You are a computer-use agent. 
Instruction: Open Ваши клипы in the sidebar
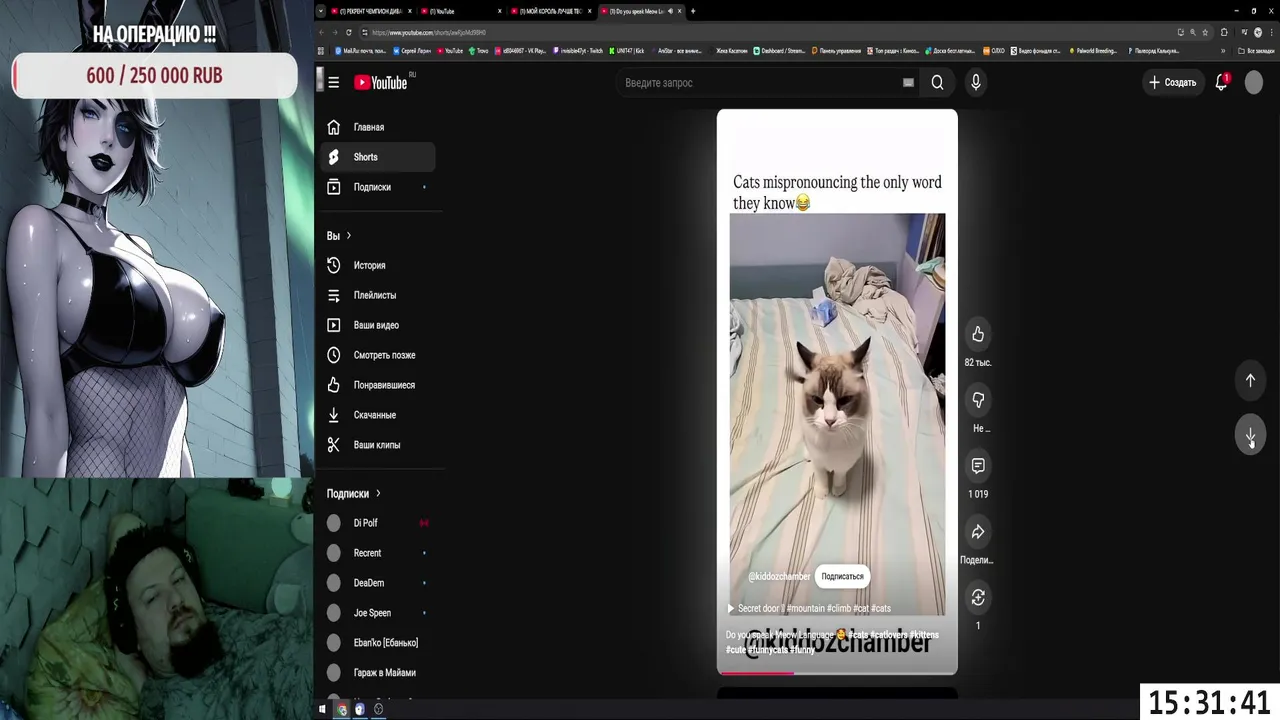pos(378,445)
